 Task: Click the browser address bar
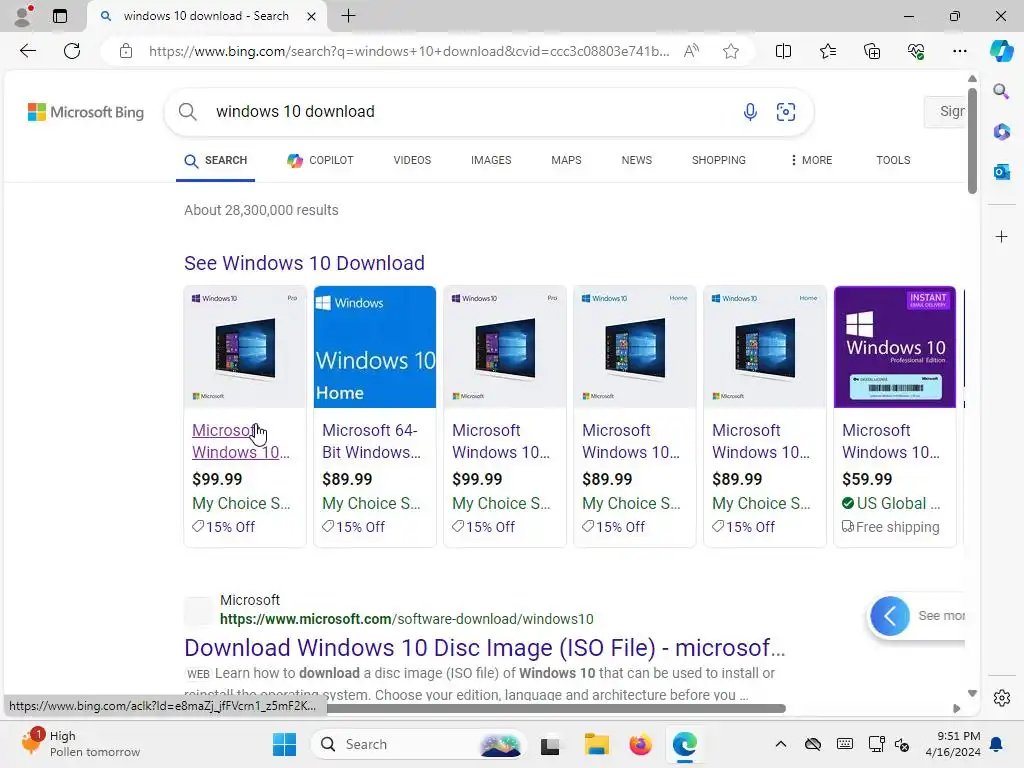point(409,51)
